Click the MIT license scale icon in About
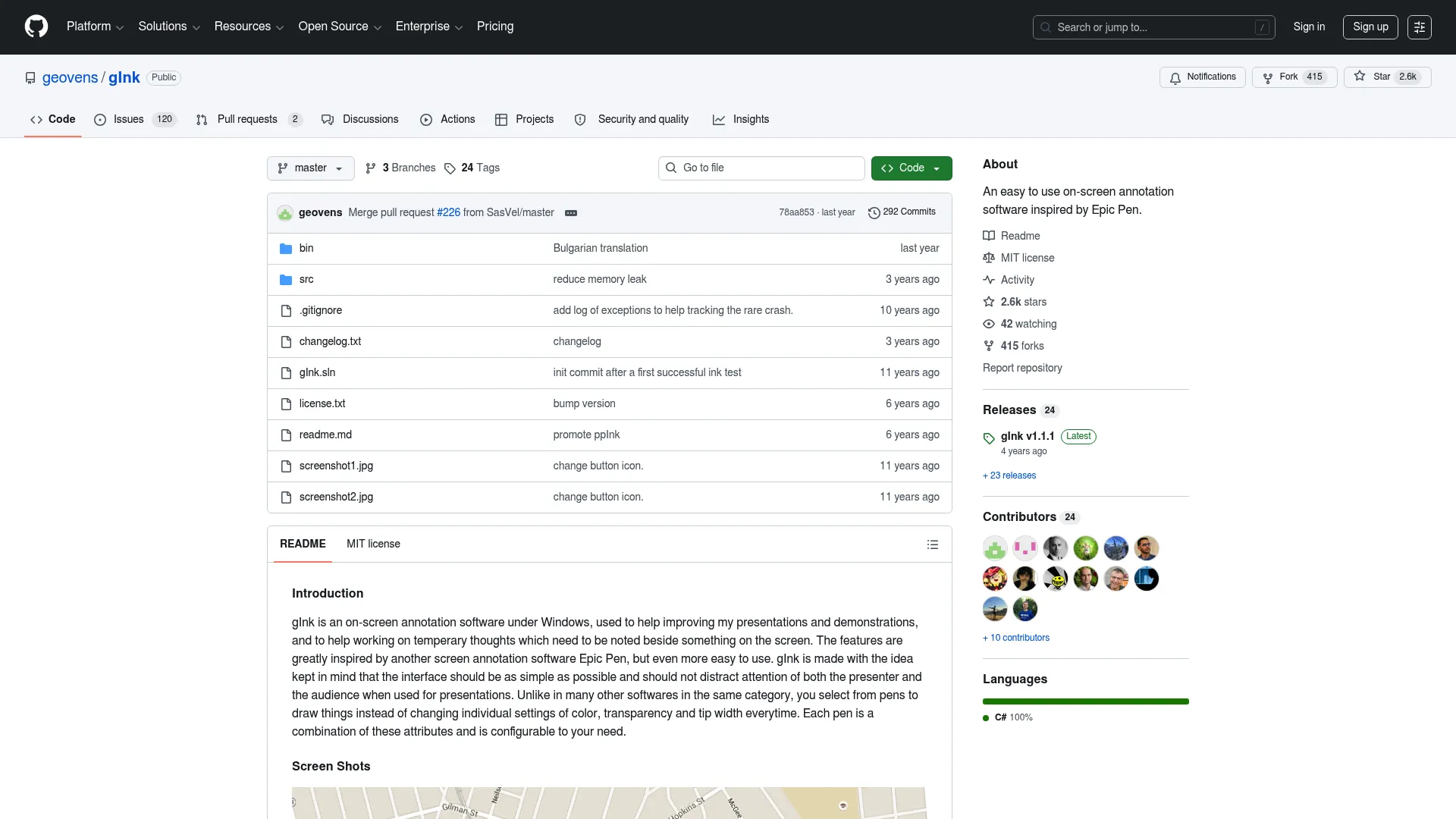The height and width of the screenshot is (819, 1456). click(x=989, y=259)
